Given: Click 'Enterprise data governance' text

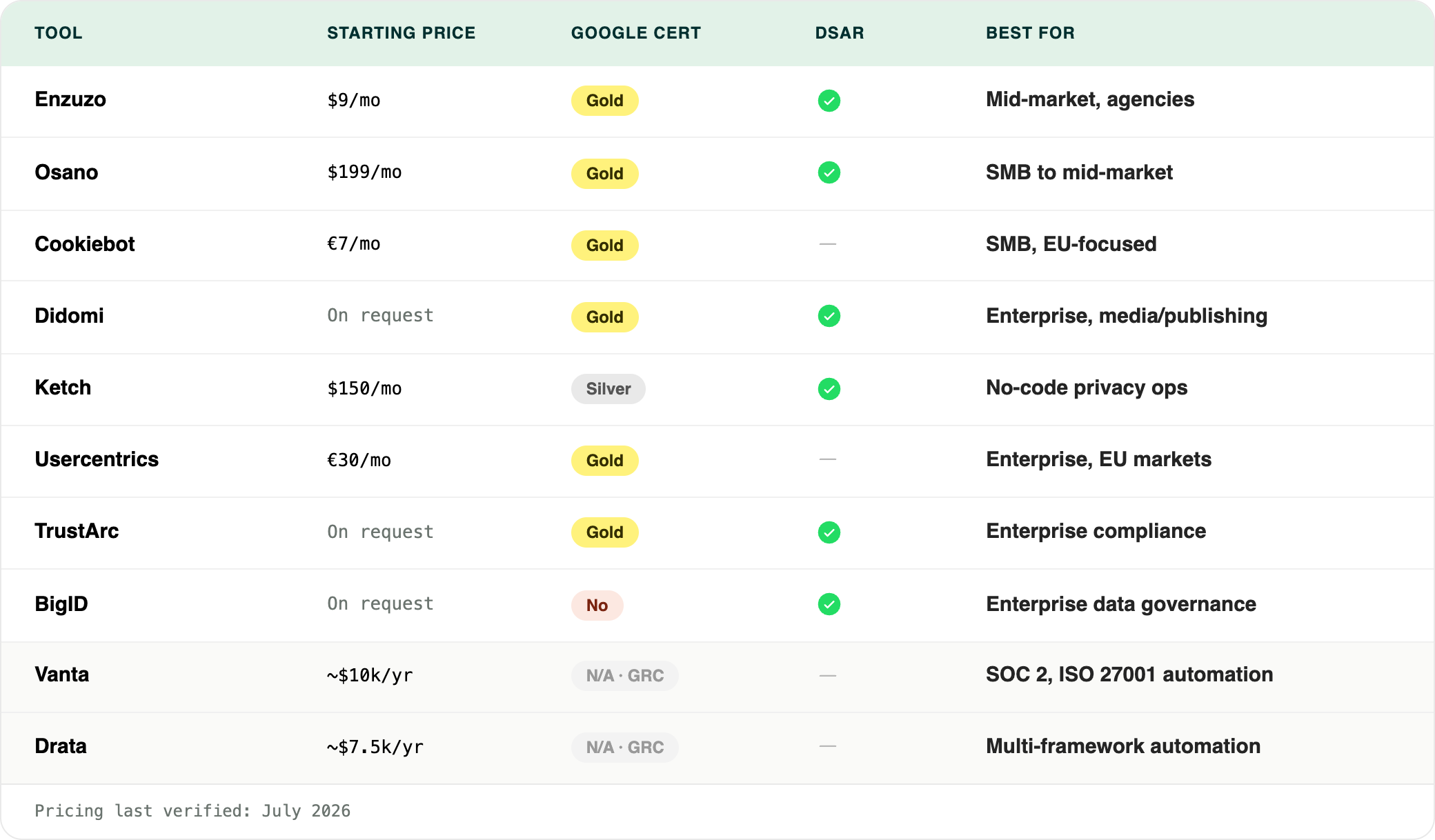Looking at the screenshot, I should 1121,604.
